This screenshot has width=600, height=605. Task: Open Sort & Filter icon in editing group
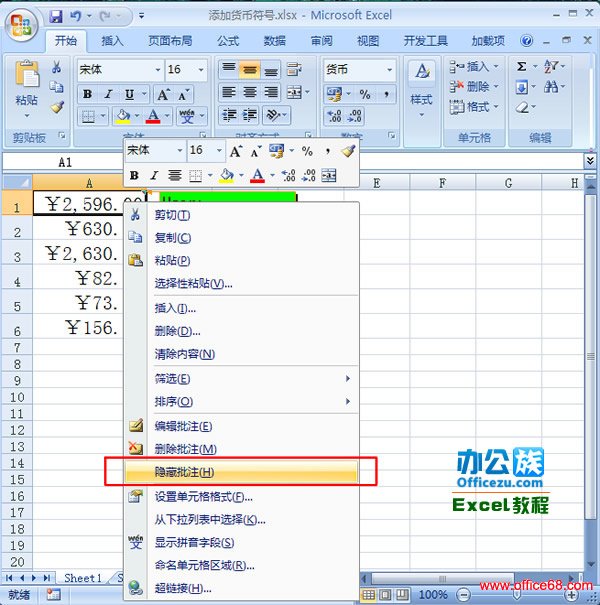tap(551, 67)
